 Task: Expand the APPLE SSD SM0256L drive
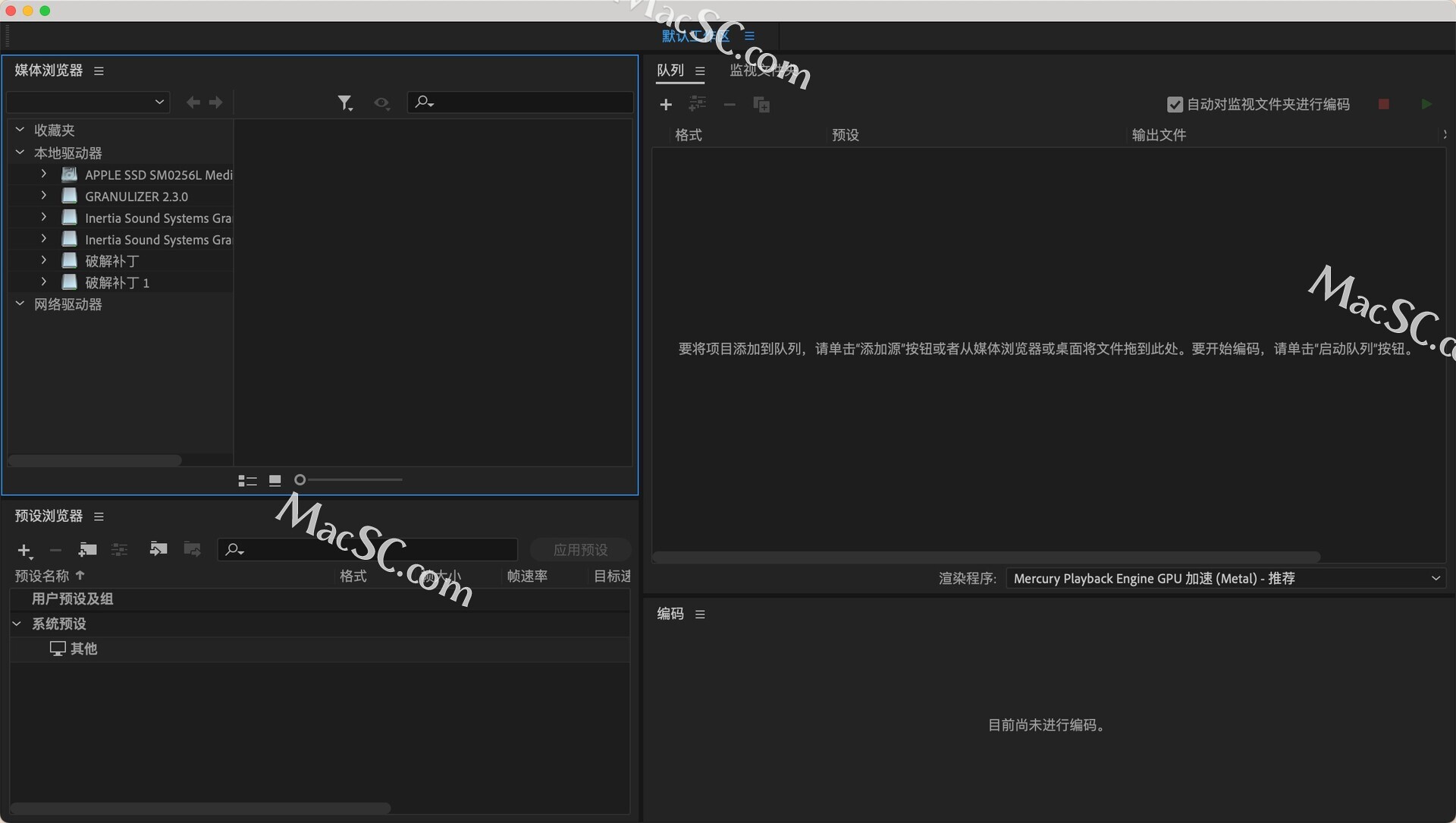coord(43,174)
